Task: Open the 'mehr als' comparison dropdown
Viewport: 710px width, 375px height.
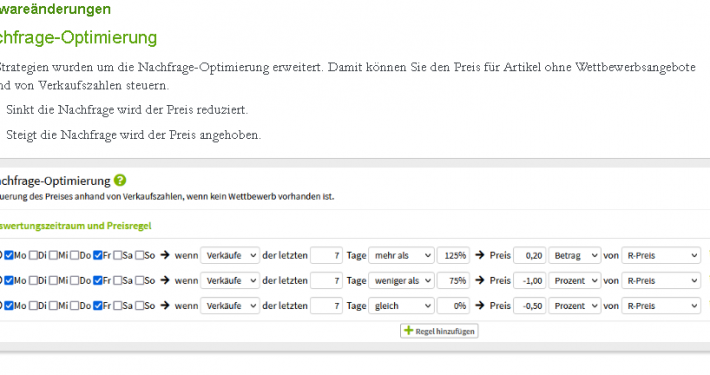Action: pos(402,255)
